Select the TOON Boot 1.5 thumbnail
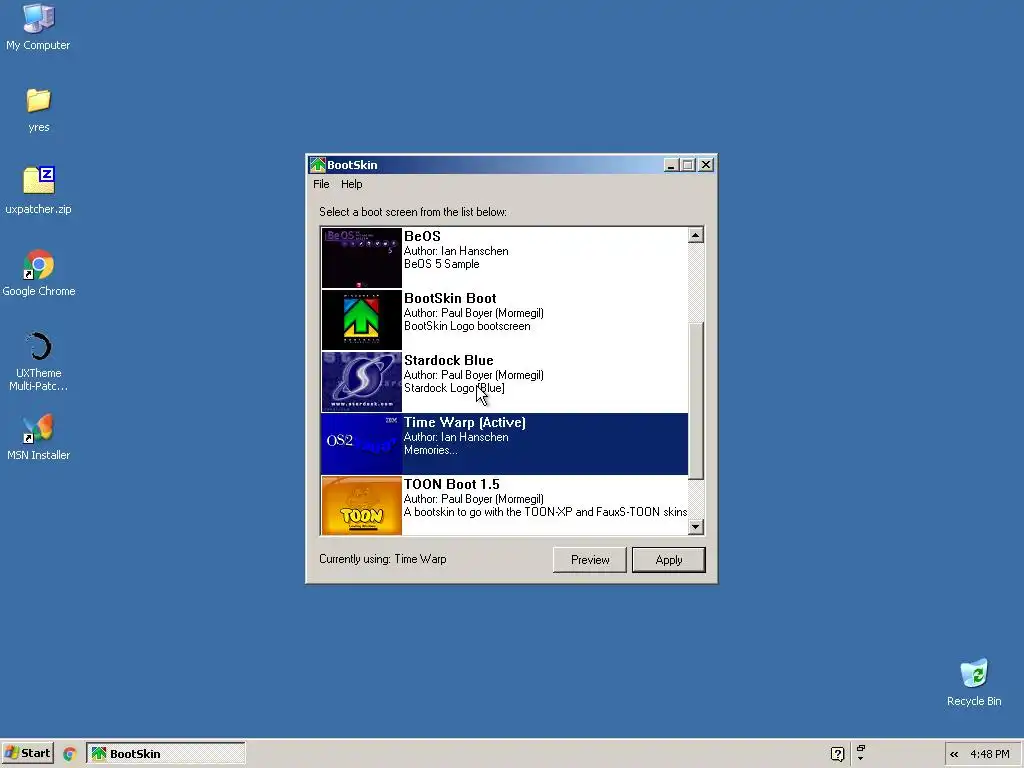Image resolution: width=1024 pixels, height=768 pixels. pyautogui.click(x=361, y=506)
